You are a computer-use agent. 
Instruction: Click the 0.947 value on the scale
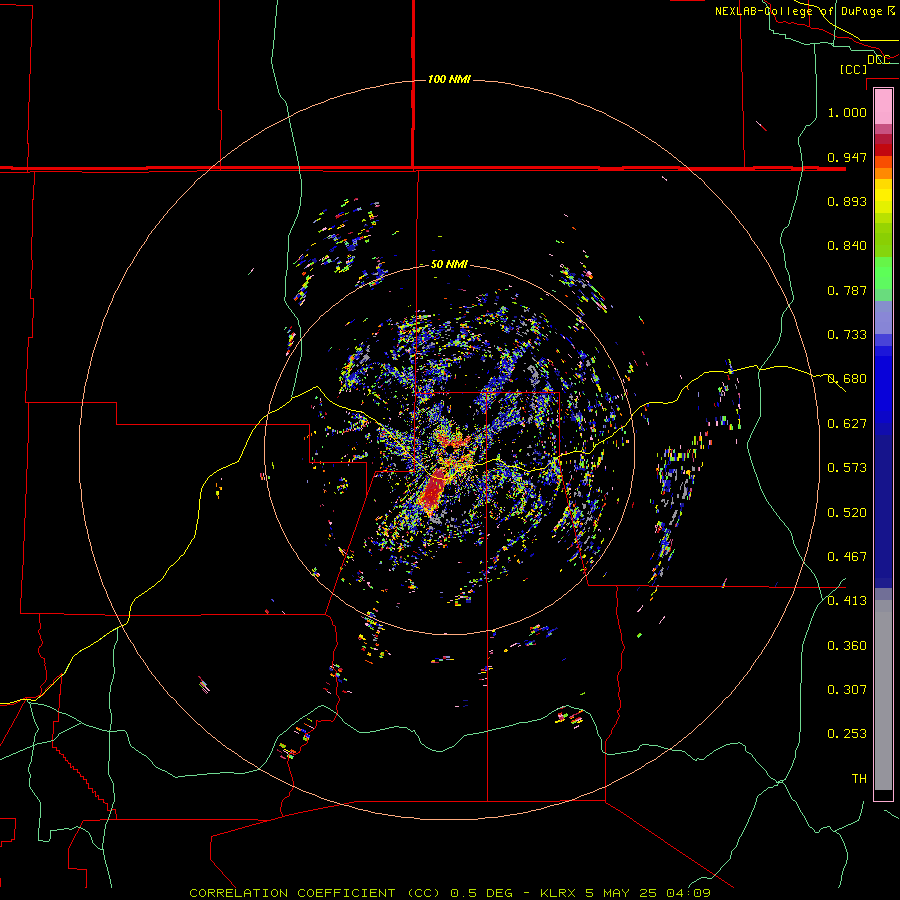point(847,157)
